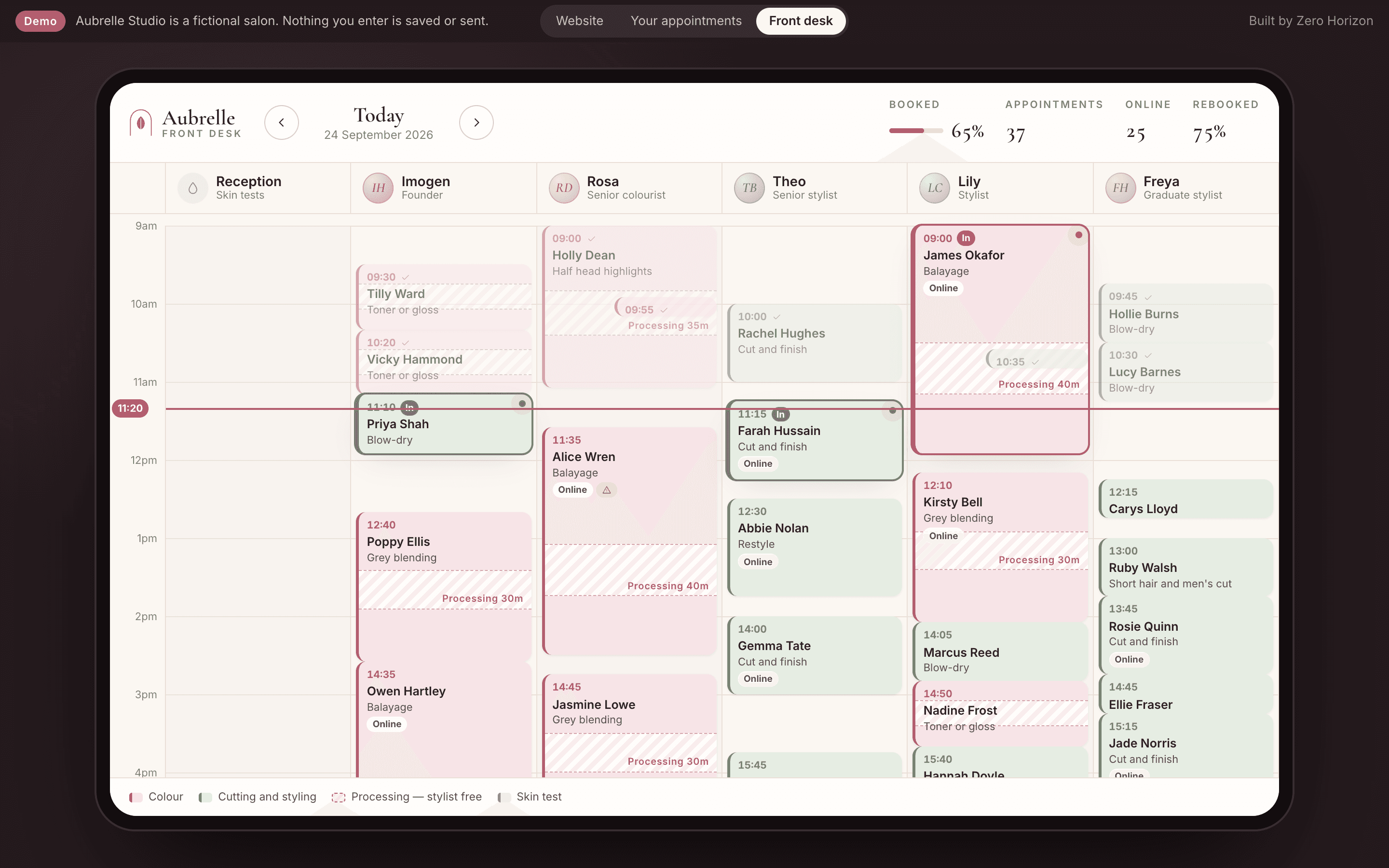Open Jade Norris's 15:15 appointment
Viewport: 1389px width, 868px height.
click(1185, 746)
